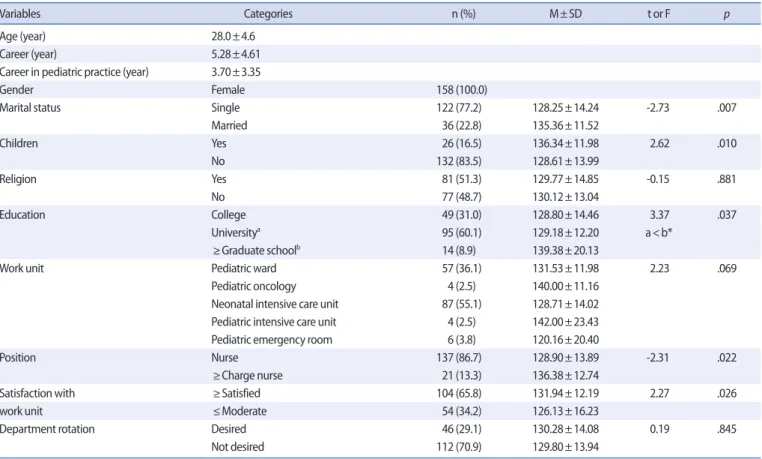The height and width of the screenshot is (459, 762).
Task: Click the '.010' p value
Action: tap(727, 143)
